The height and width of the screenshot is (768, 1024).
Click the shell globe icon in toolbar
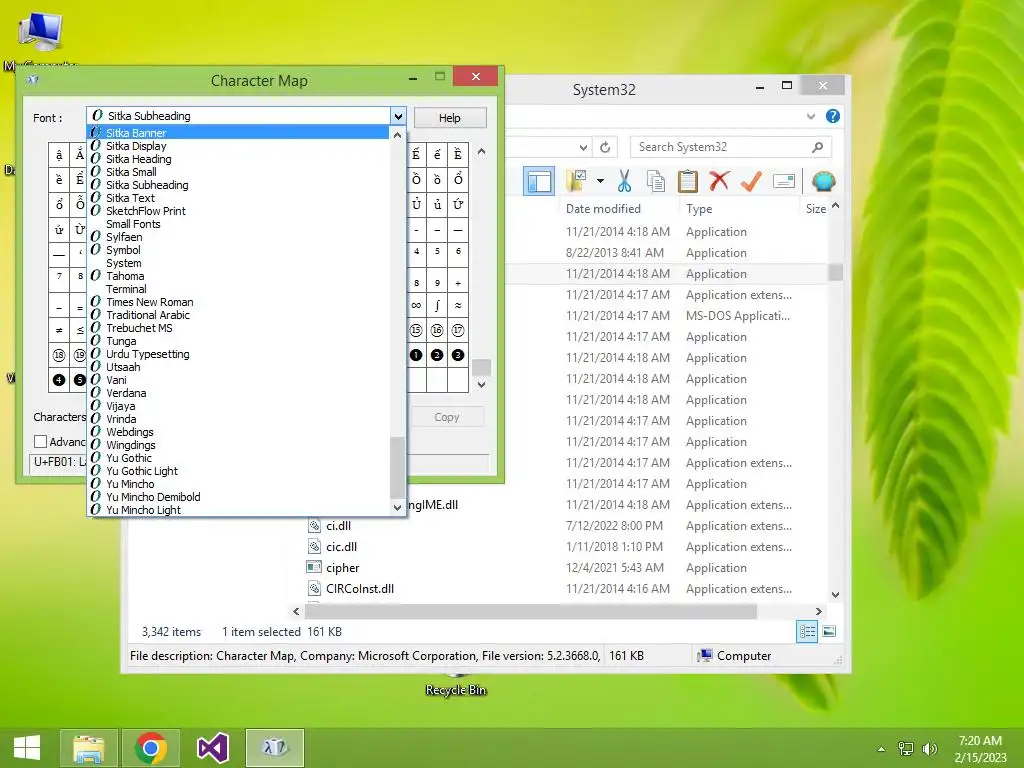tap(824, 181)
